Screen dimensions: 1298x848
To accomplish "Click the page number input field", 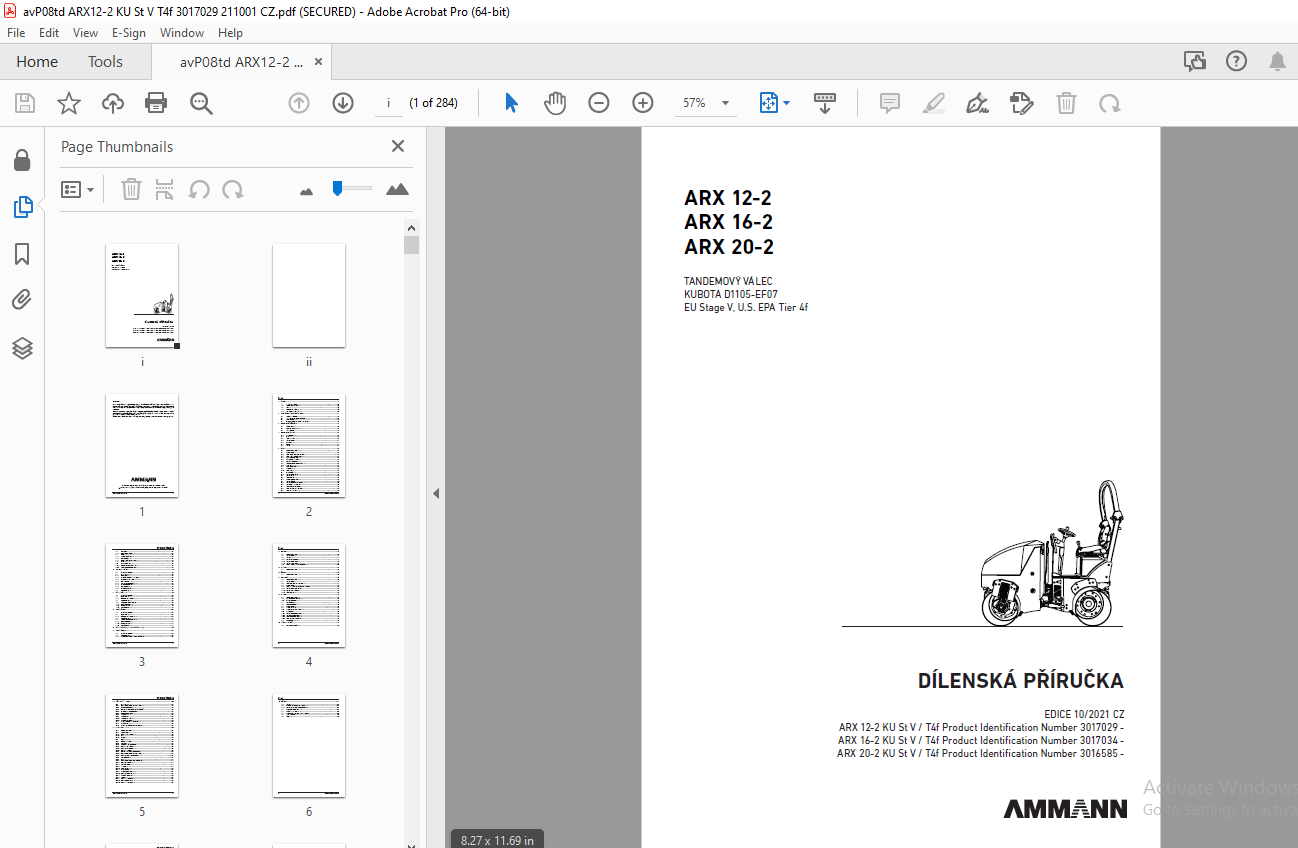I will coord(389,103).
